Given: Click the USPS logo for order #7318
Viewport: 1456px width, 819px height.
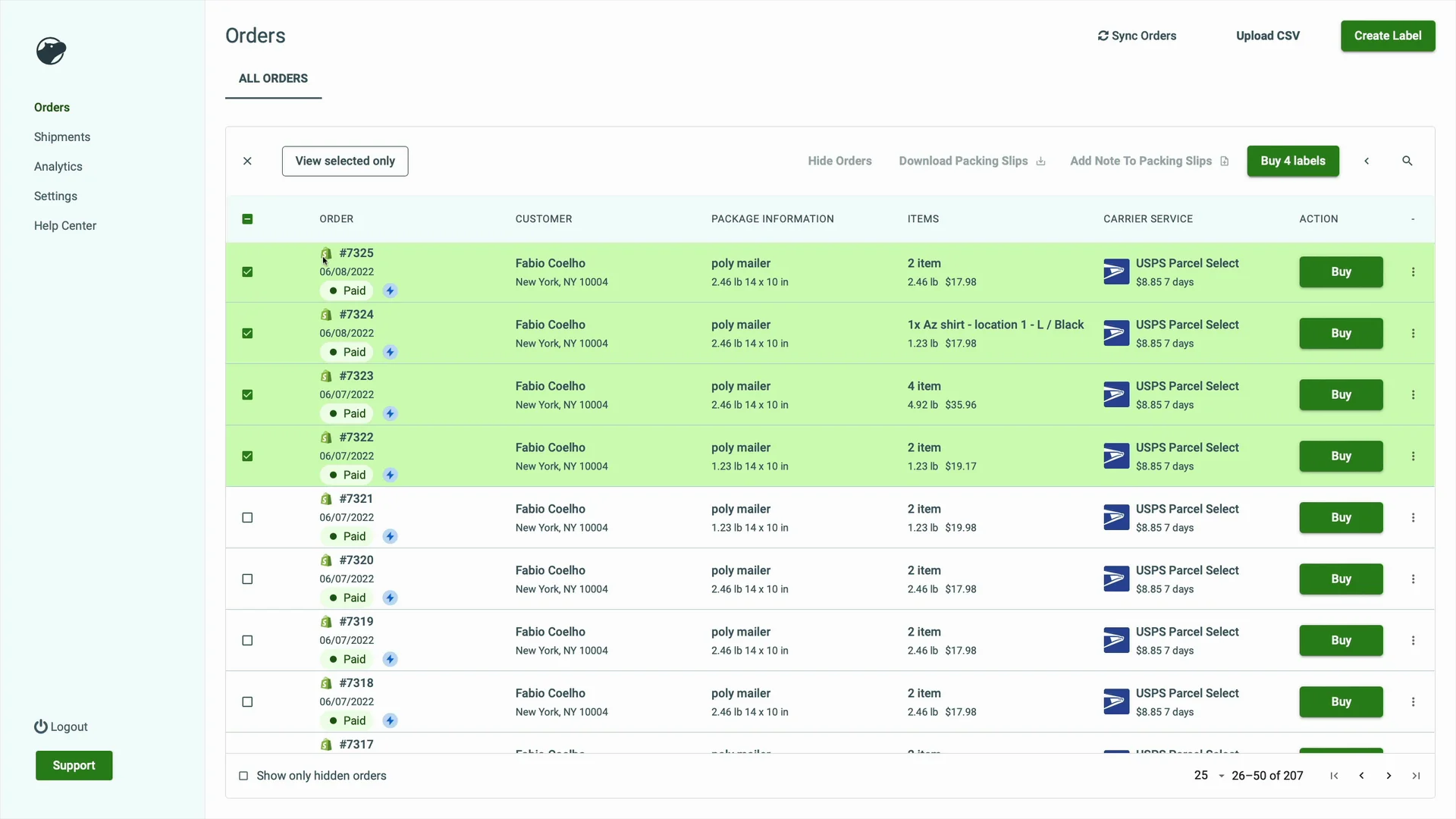Looking at the screenshot, I should [1116, 701].
